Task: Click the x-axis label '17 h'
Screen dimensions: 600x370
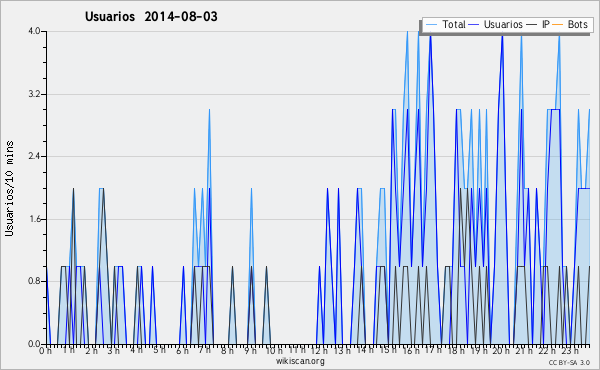Action: (433, 350)
